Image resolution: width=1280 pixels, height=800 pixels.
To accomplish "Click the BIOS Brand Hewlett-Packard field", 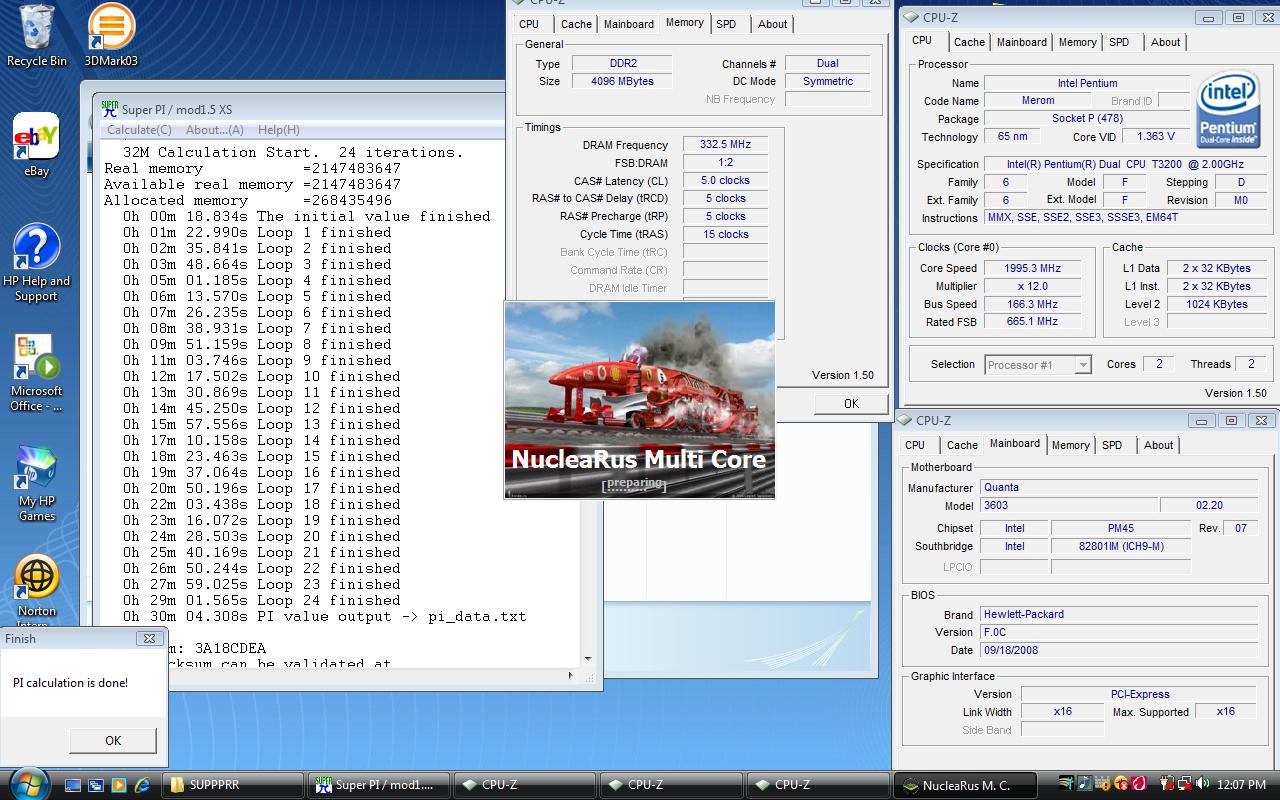I will [1118, 614].
